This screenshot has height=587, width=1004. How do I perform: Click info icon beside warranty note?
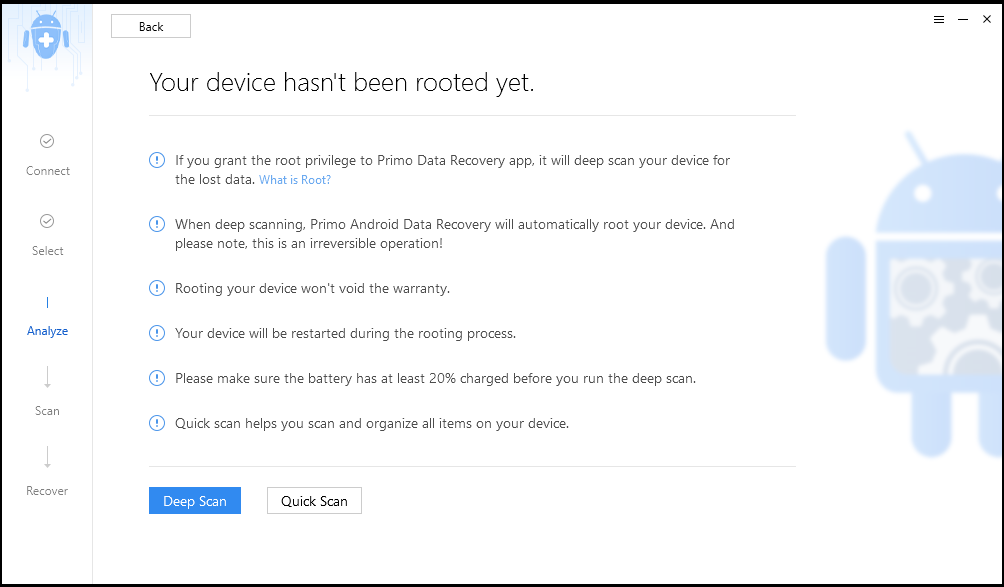[x=157, y=288]
